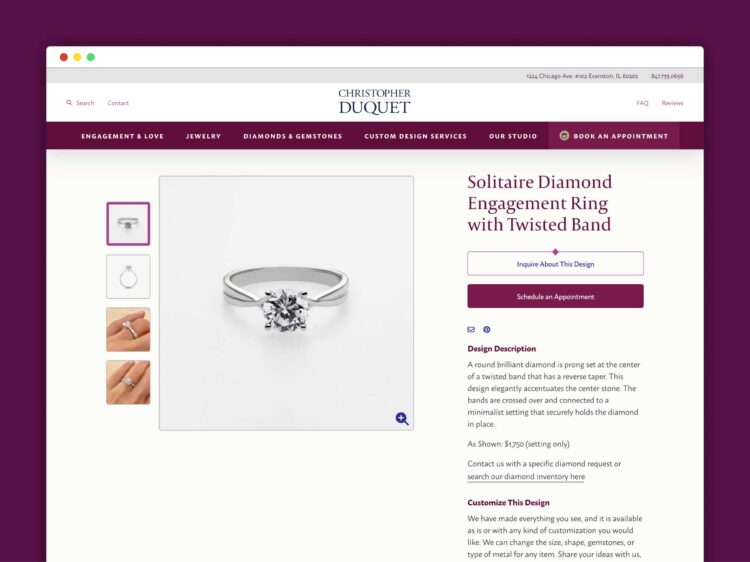Click the yellow window minimize dot

[77, 57]
